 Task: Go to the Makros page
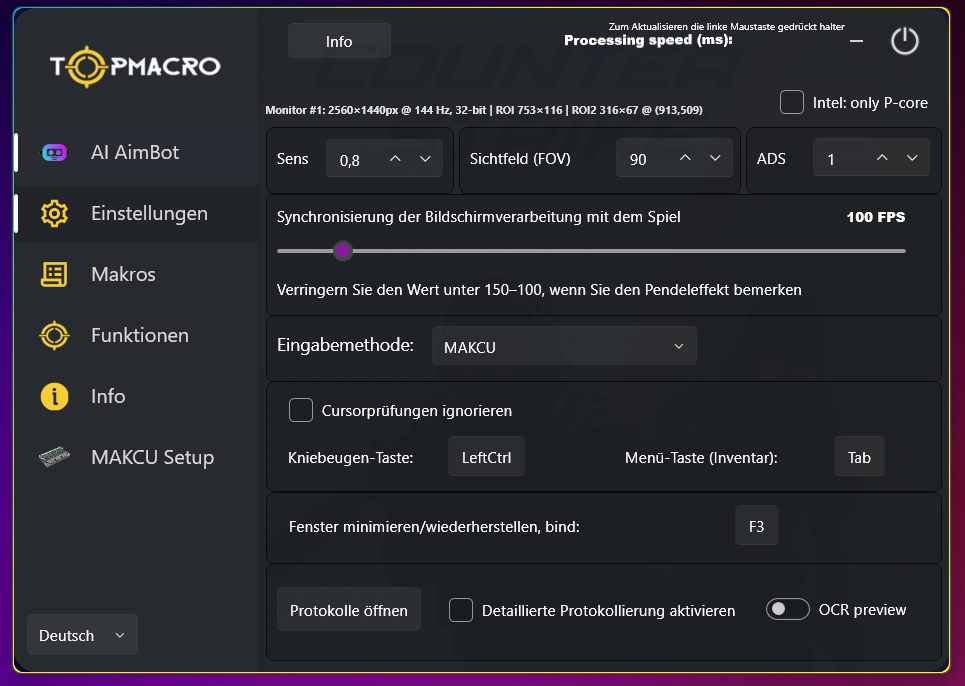(136, 274)
